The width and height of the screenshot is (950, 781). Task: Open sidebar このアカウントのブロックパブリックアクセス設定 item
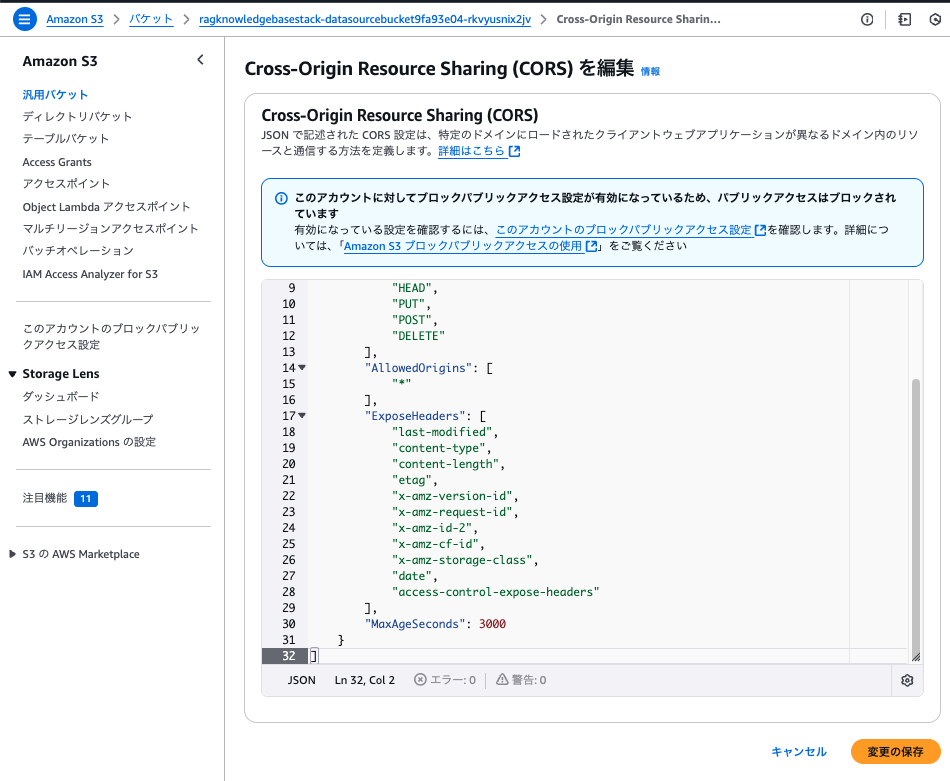tap(111, 336)
